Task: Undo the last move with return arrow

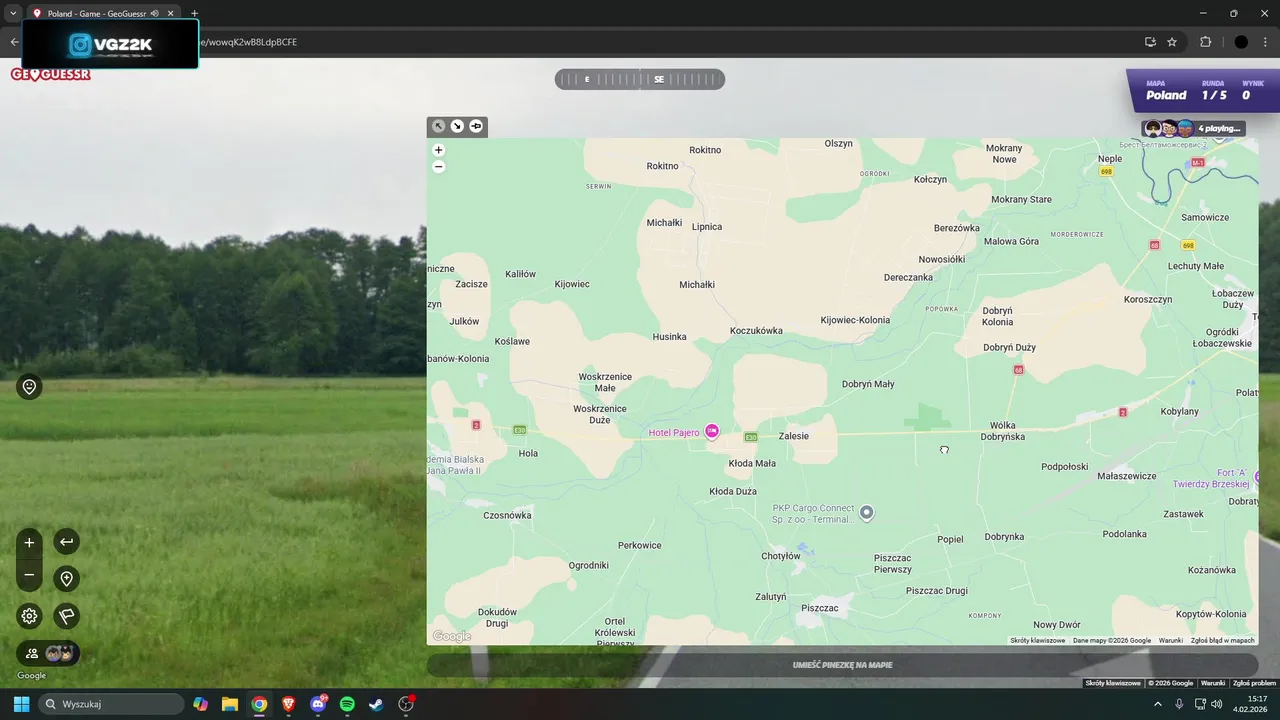Action: (x=66, y=542)
